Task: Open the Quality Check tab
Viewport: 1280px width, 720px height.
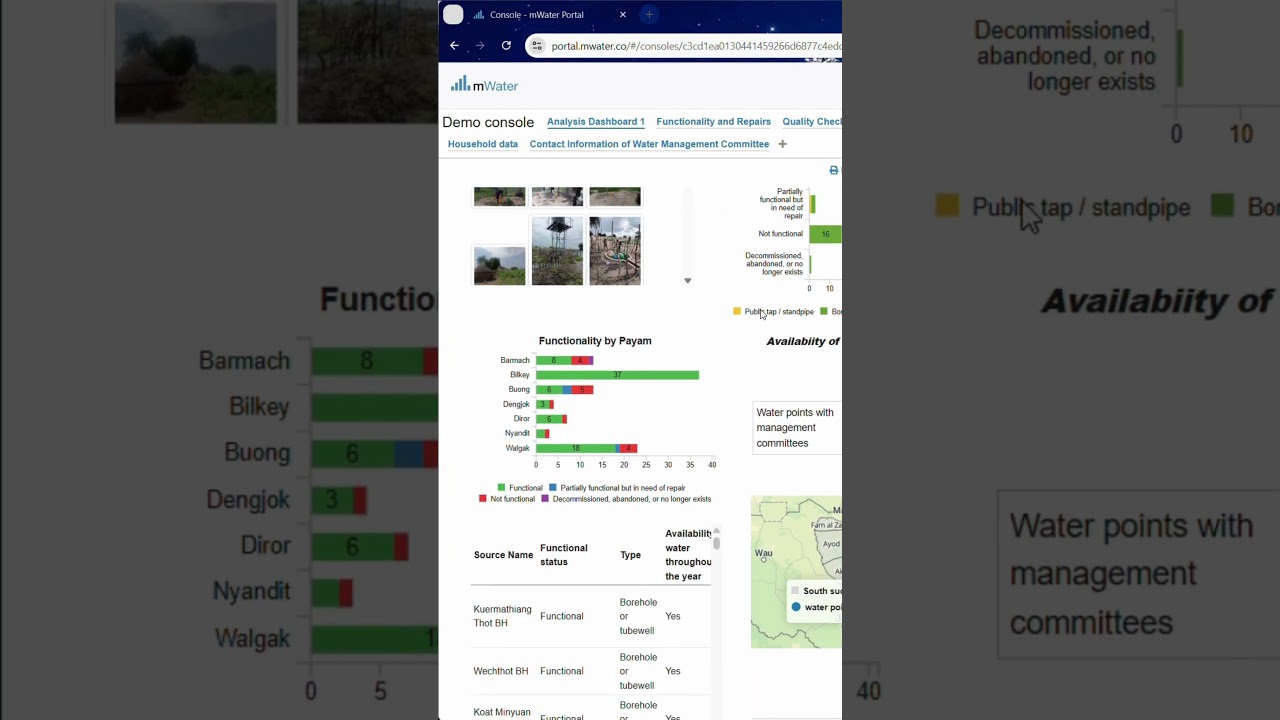Action: pyautogui.click(x=812, y=122)
